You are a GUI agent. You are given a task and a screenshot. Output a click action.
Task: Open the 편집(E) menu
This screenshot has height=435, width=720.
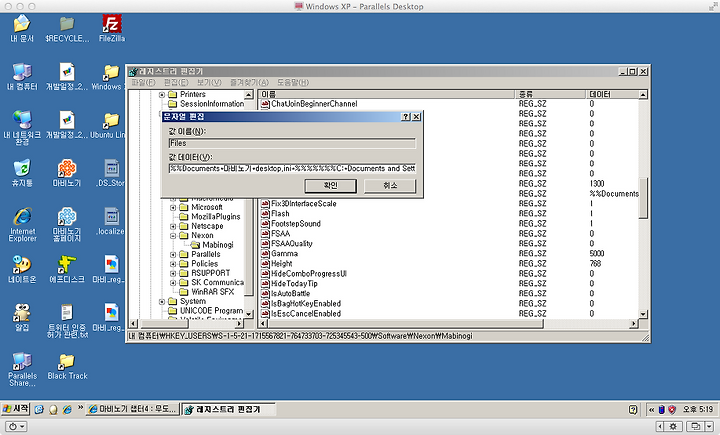click(x=176, y=82)
